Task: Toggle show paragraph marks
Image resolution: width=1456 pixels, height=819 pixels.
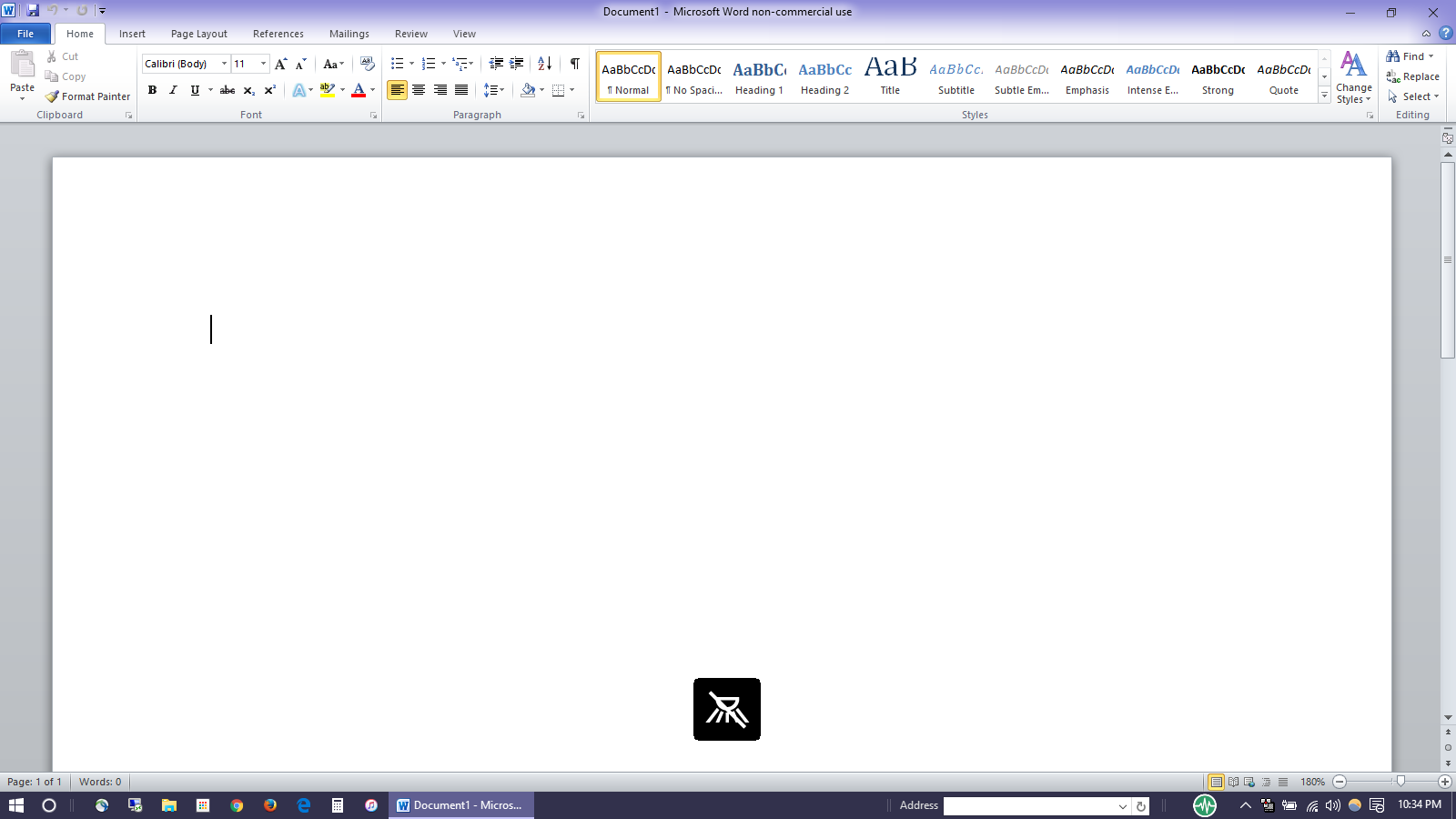Action: [x=574, y=64]
